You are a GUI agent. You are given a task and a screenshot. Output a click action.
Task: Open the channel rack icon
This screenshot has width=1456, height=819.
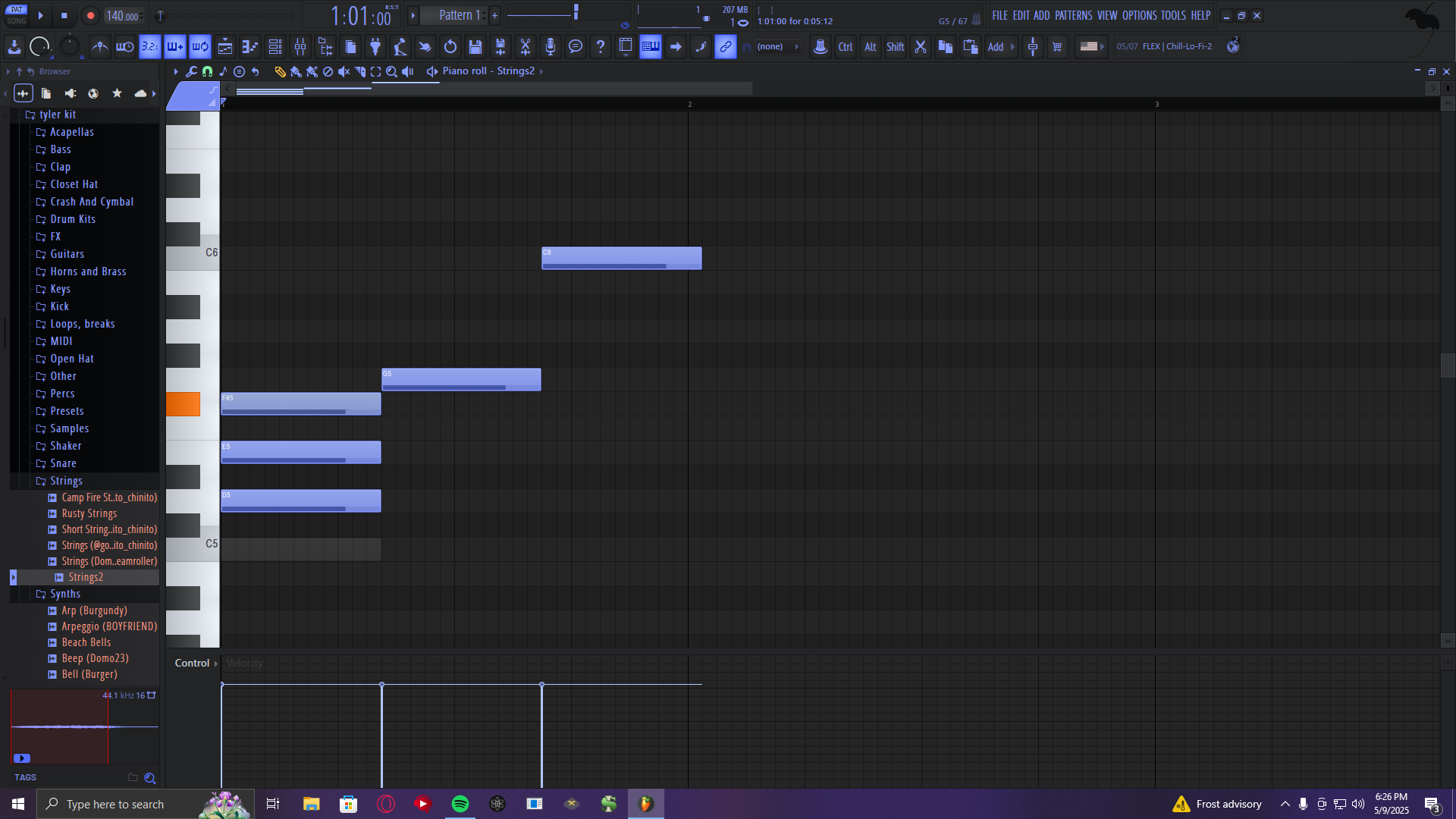click(x=275, y=47)
